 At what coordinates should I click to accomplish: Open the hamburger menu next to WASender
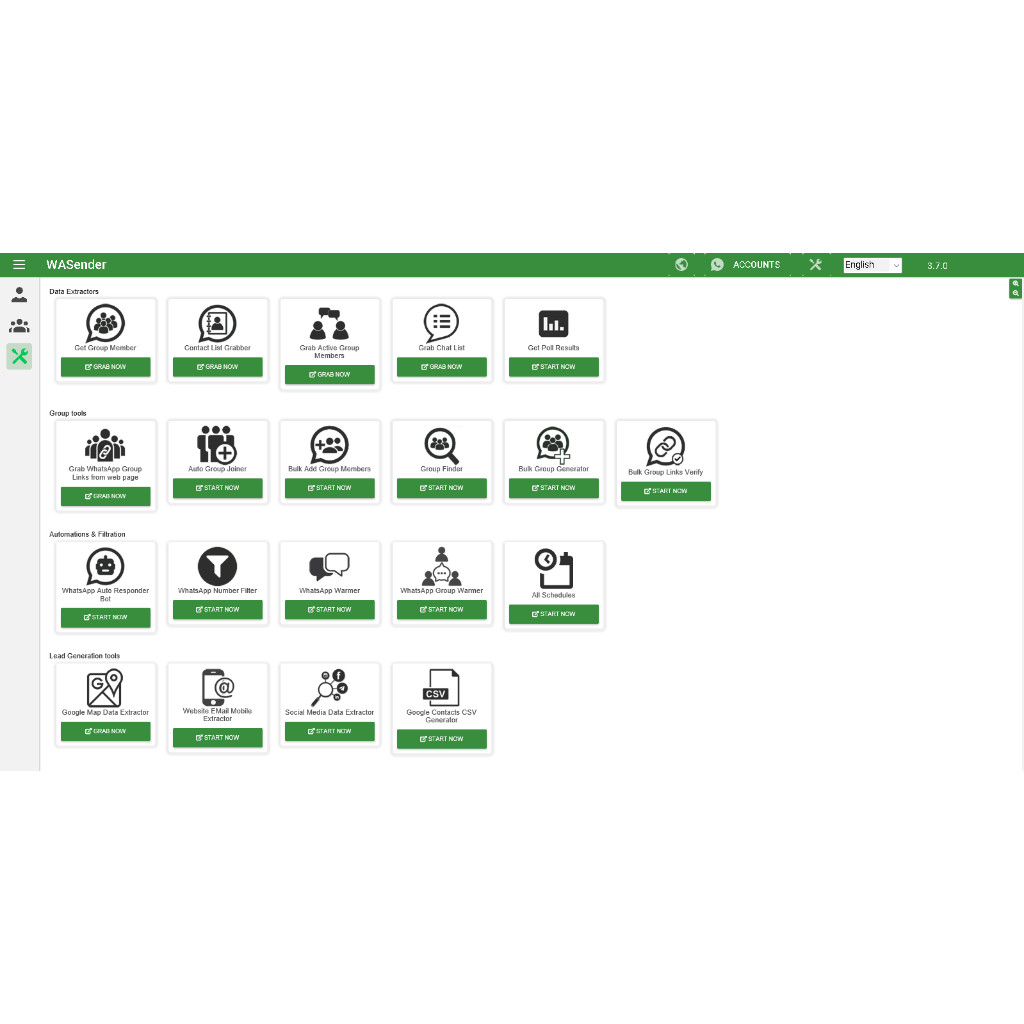pyautogui.click(x=19, y=264)
